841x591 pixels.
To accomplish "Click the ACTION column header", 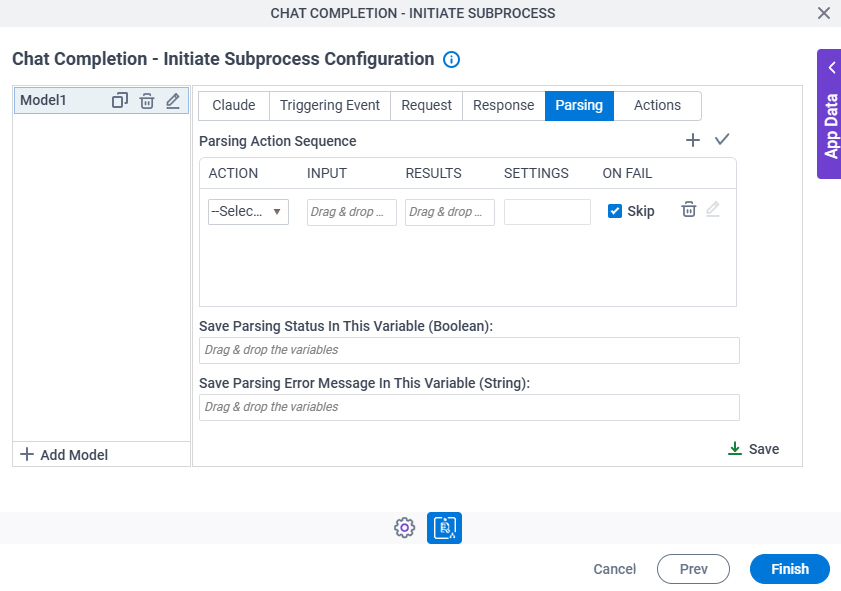I will (x=233, y=173).
